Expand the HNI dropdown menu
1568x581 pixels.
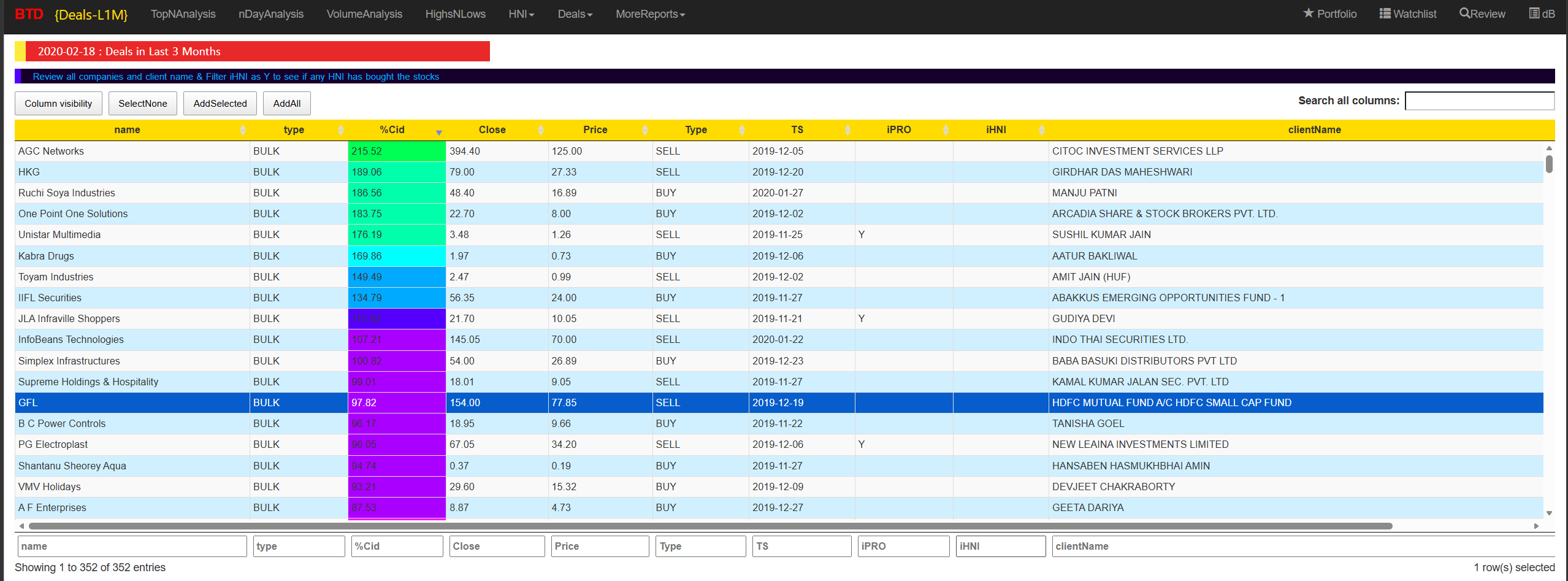[x=521, y=14]
